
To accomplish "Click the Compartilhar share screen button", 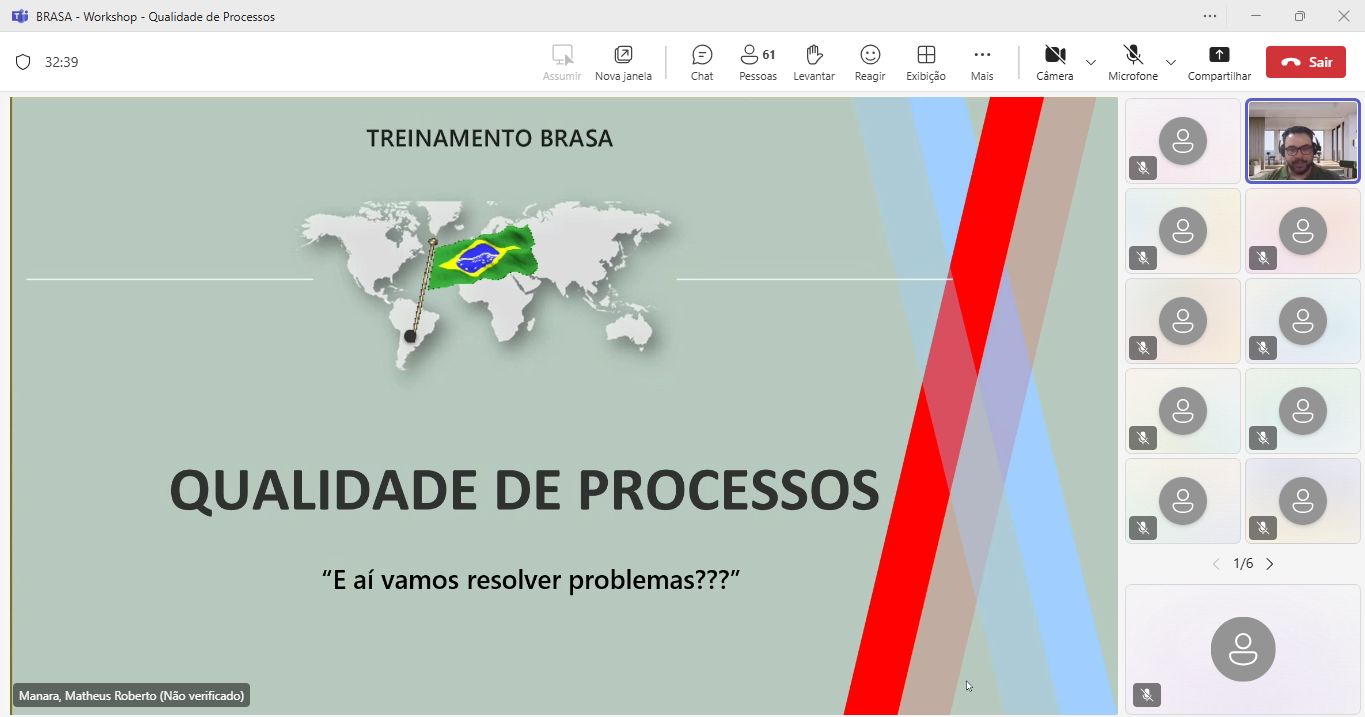I will 1219,62.
